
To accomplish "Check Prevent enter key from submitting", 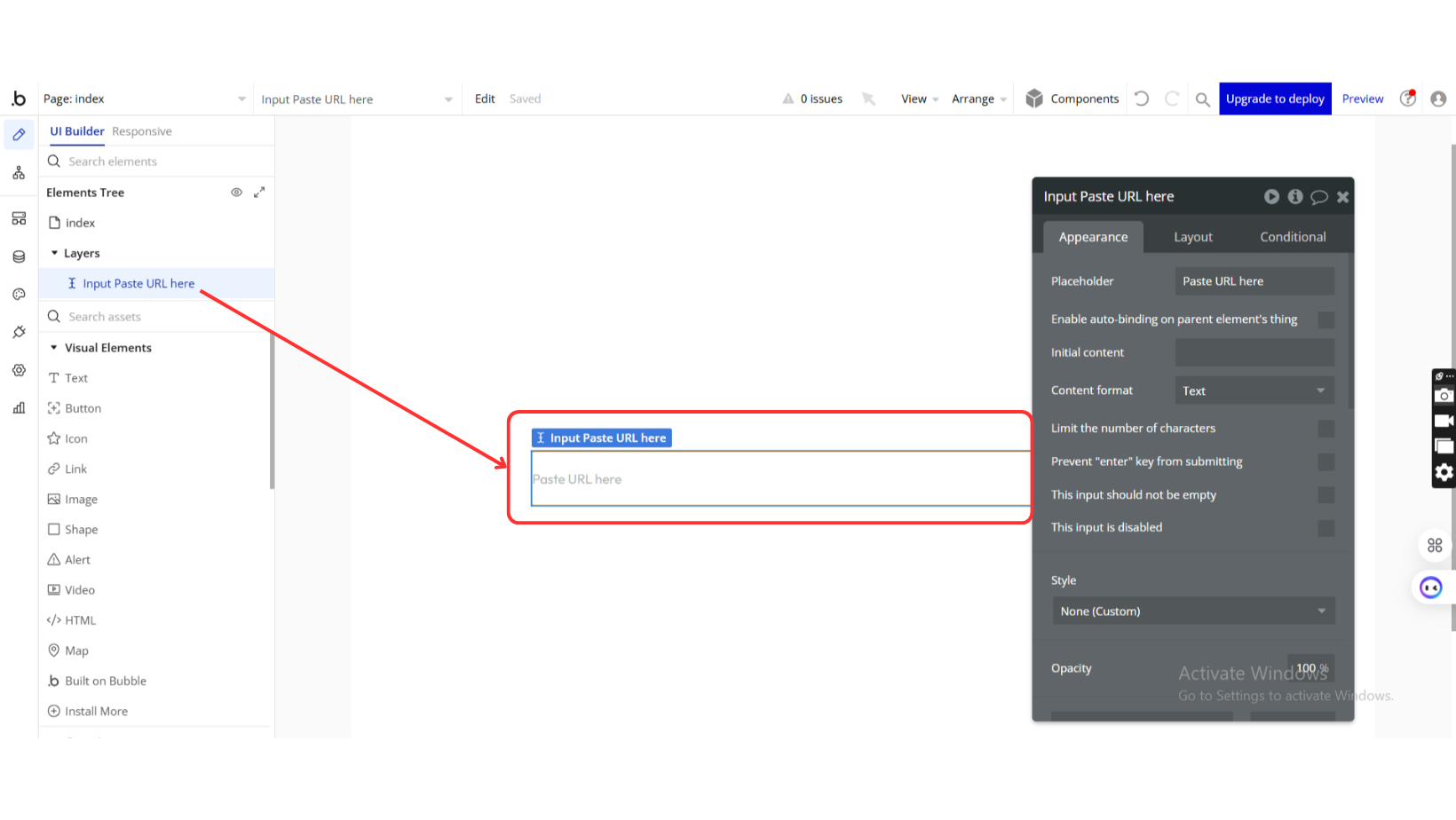I will click(x=1326, y=462).
